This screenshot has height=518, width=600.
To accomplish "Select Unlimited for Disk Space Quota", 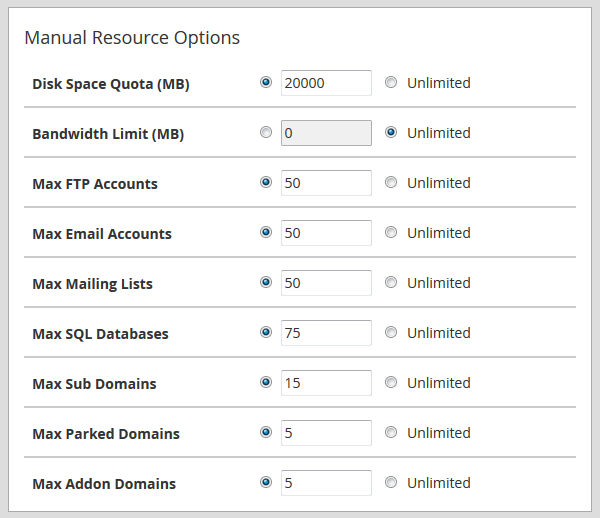I will (391, 83).
